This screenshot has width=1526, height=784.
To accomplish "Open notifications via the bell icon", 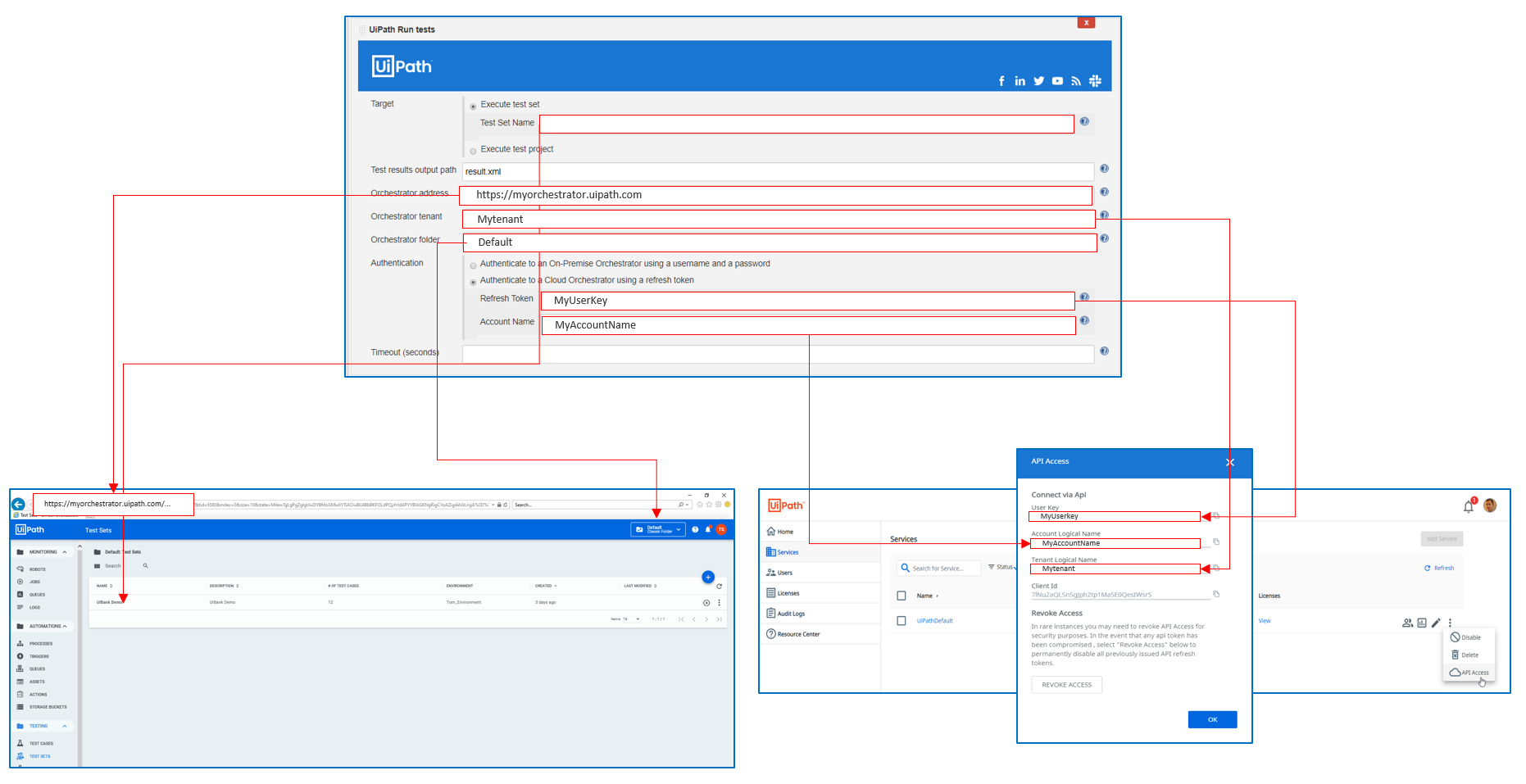I will click(1469, 505).
